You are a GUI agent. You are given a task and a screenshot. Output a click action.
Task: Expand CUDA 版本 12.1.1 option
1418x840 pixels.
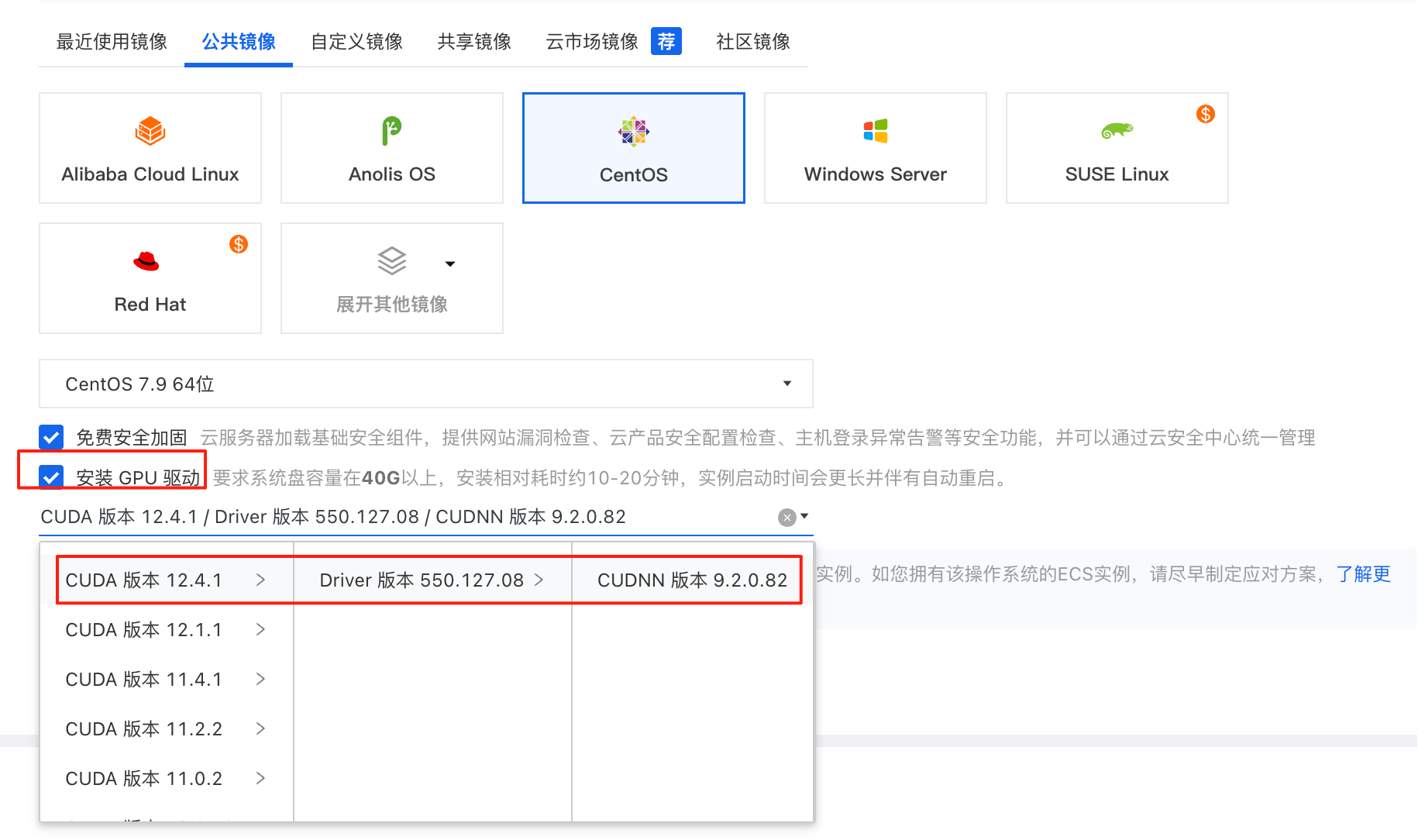click(167, 630)
